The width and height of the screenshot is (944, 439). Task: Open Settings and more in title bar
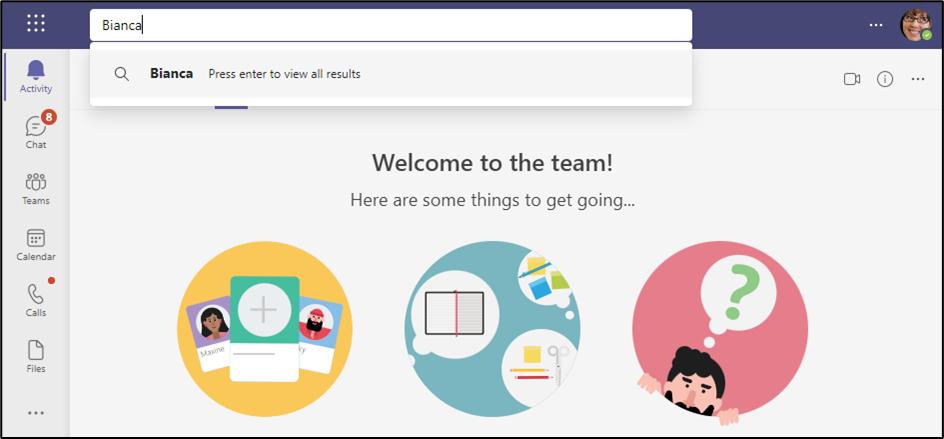[876, 25]
